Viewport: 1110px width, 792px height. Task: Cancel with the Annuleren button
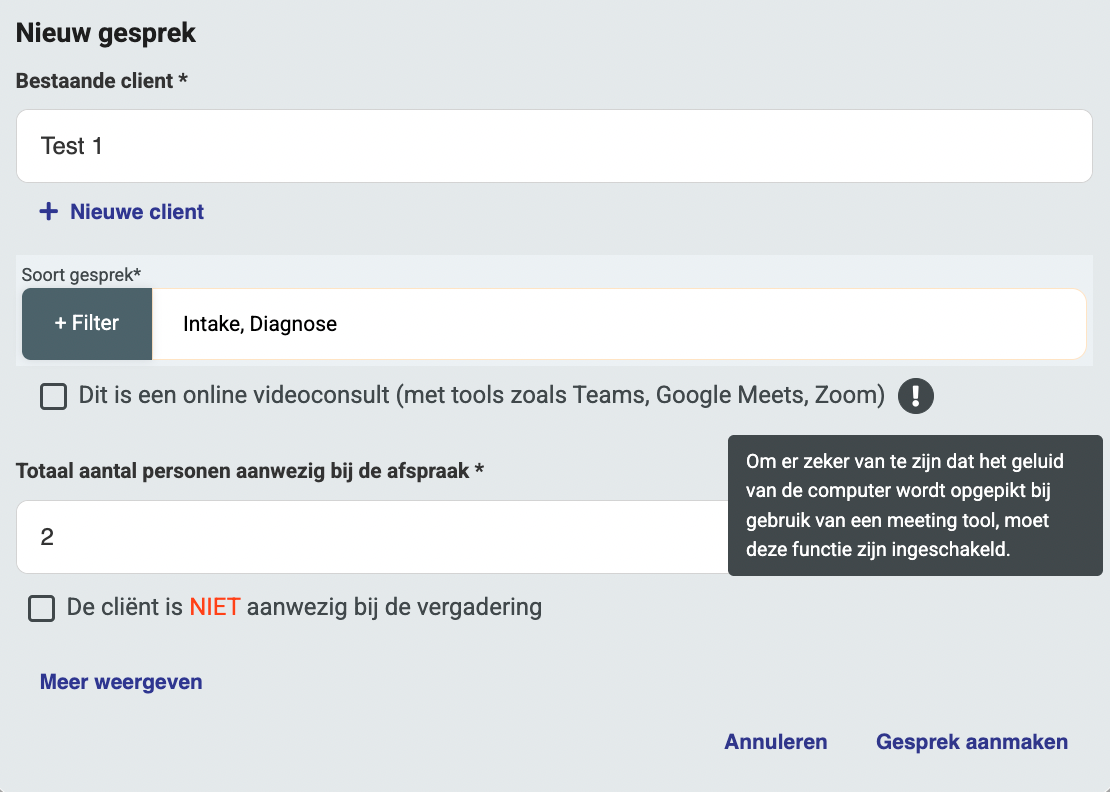[776, 742]
